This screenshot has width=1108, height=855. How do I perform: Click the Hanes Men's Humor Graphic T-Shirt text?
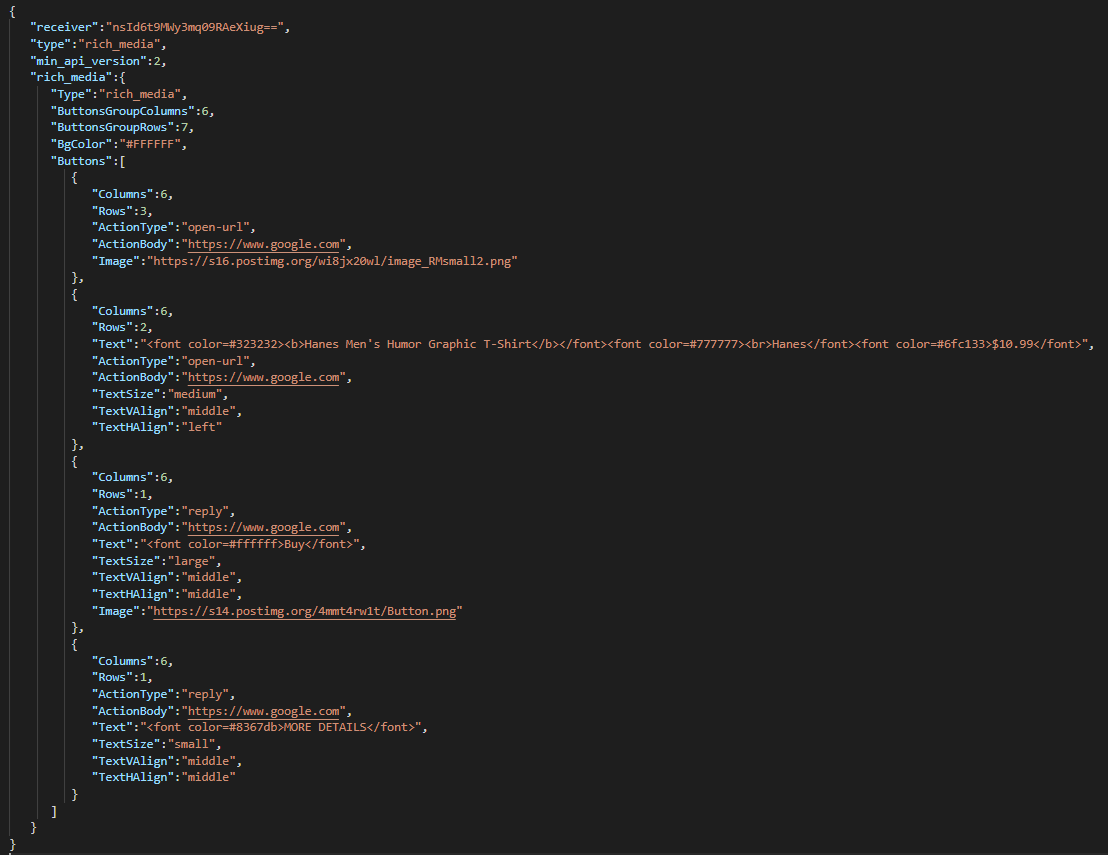click(418, 345)
